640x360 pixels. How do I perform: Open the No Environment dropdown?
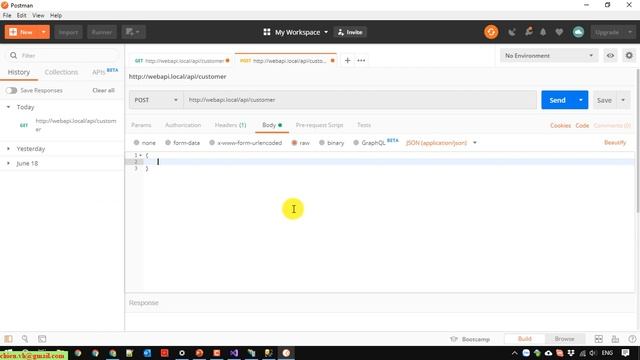coord(549,56)
